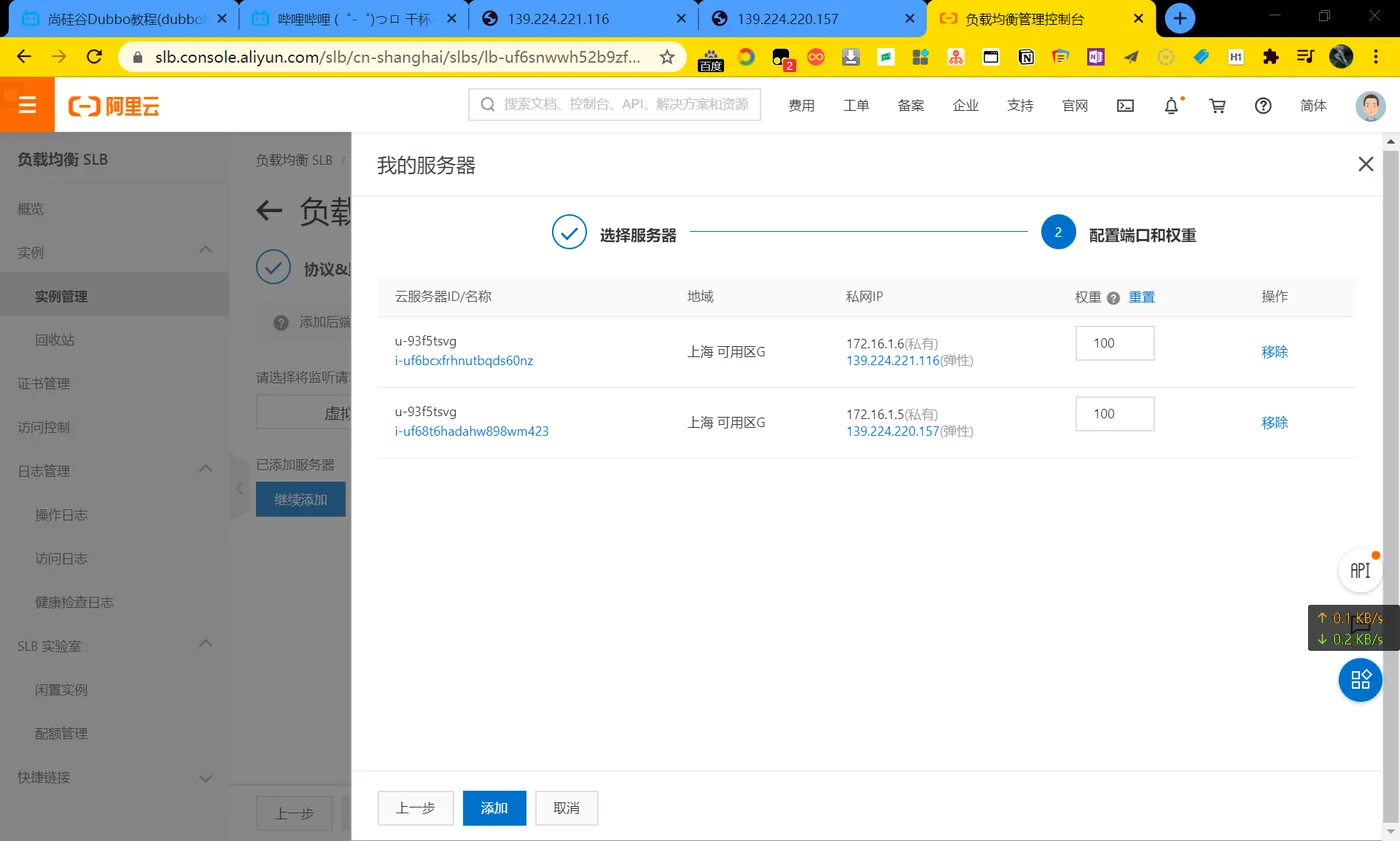Open the user avatar menu
The height and width of the screenshot is (841, 1400).
(x=1370, y=106)
